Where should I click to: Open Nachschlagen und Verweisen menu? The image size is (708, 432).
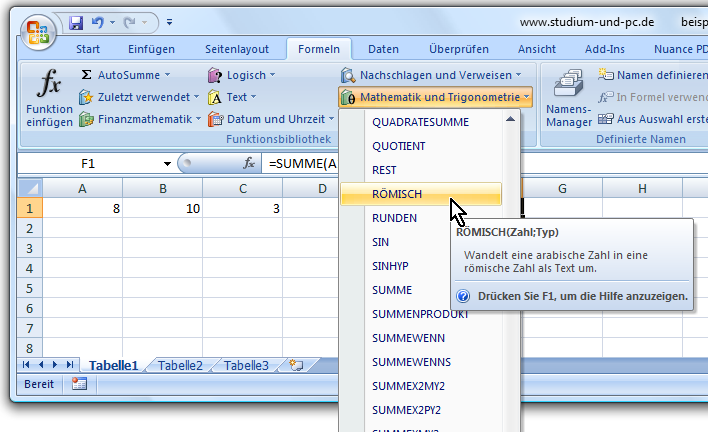(431, 75)
